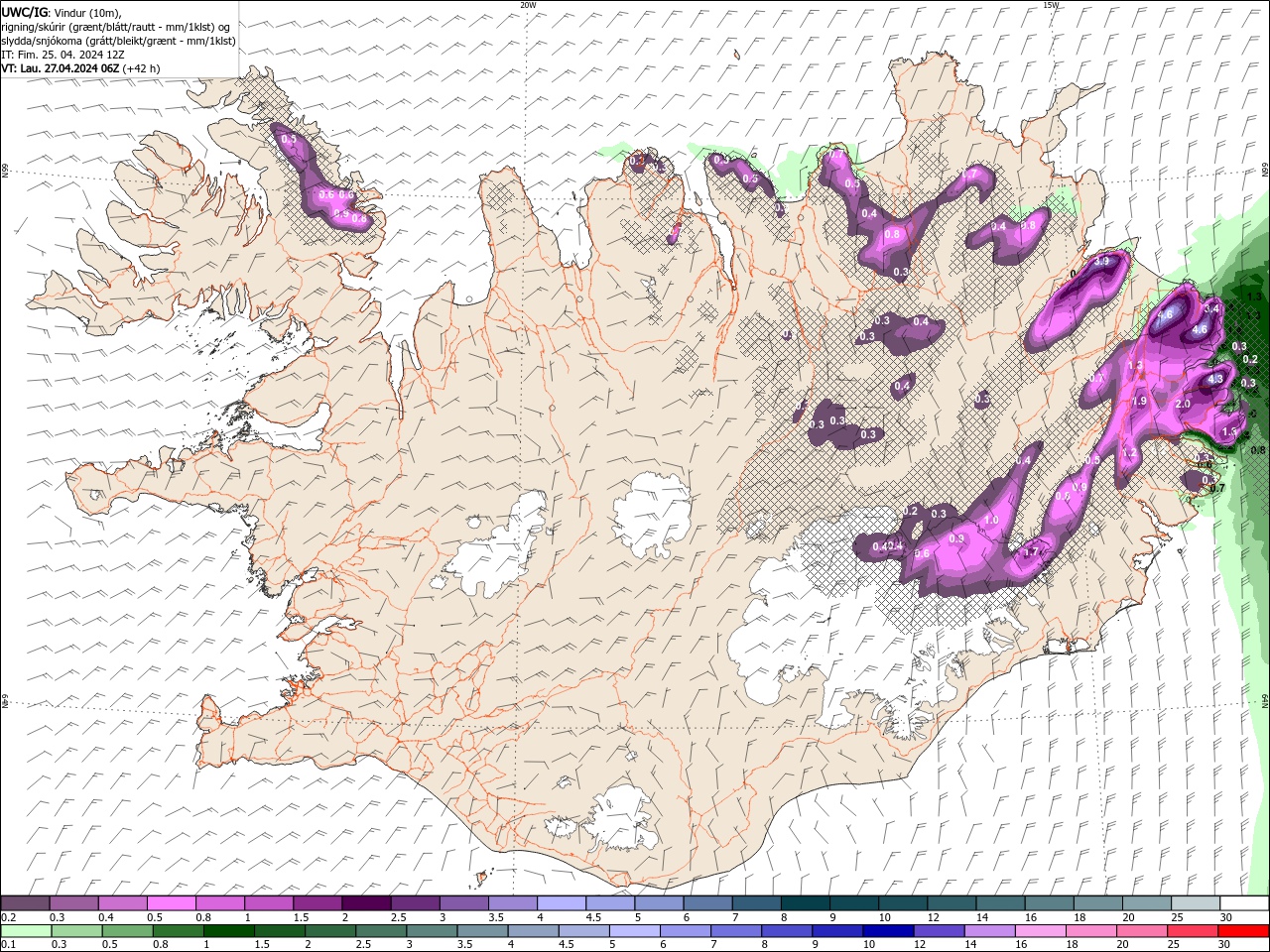Click the grey-blue rain swatch at 3.5
1270x952 pixels.
(x=482, y=931)
